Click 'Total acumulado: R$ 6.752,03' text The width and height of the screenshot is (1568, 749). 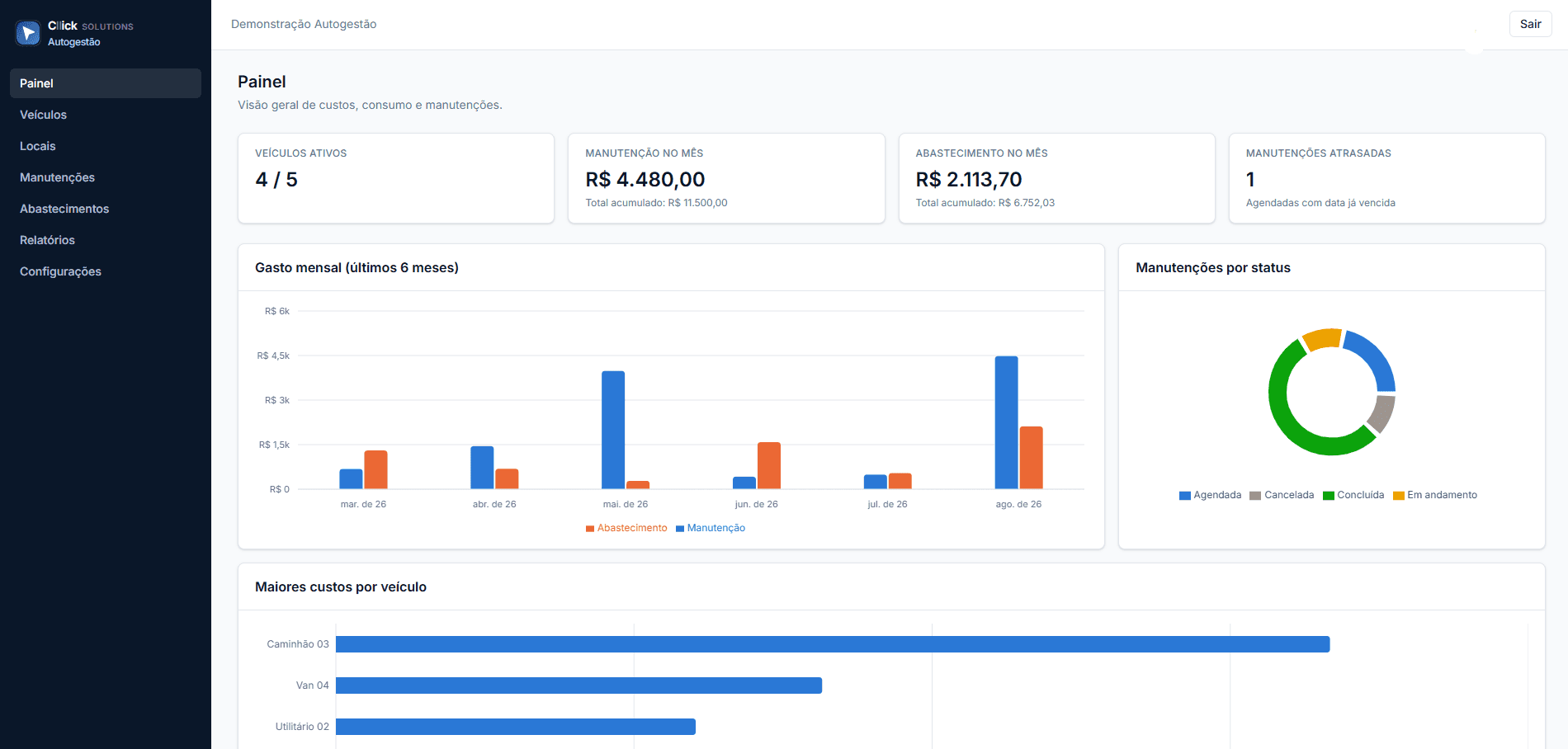985,203
